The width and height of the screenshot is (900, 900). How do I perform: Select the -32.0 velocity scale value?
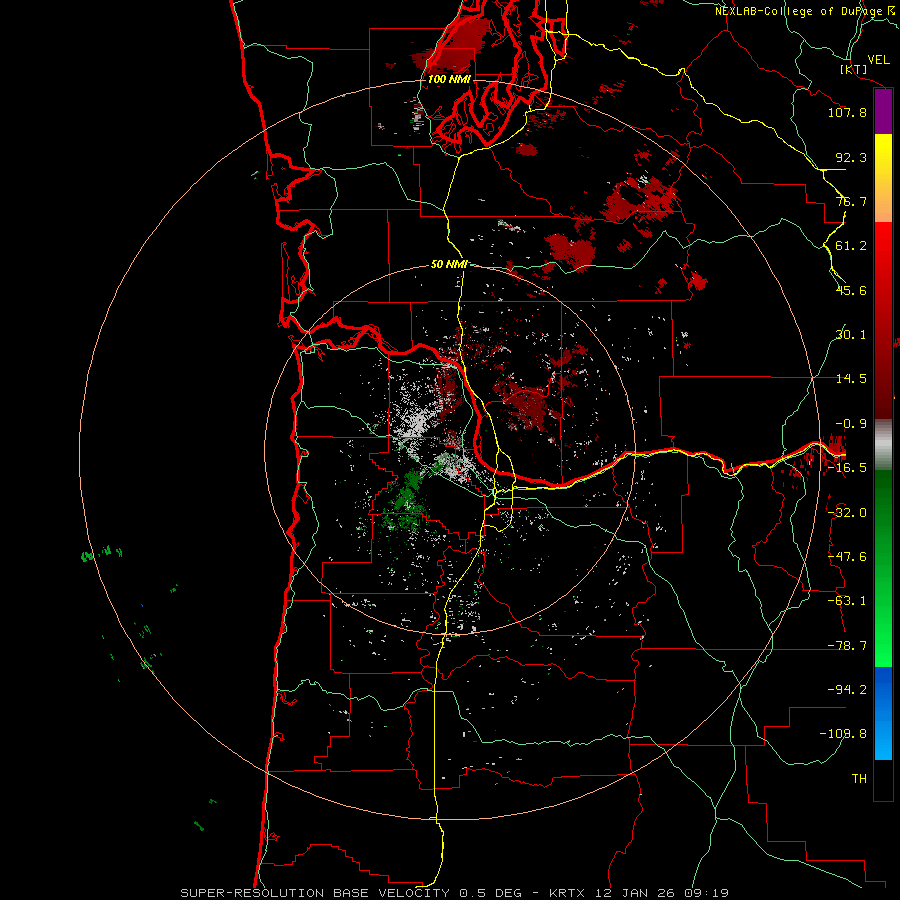[x=847, y=513]
